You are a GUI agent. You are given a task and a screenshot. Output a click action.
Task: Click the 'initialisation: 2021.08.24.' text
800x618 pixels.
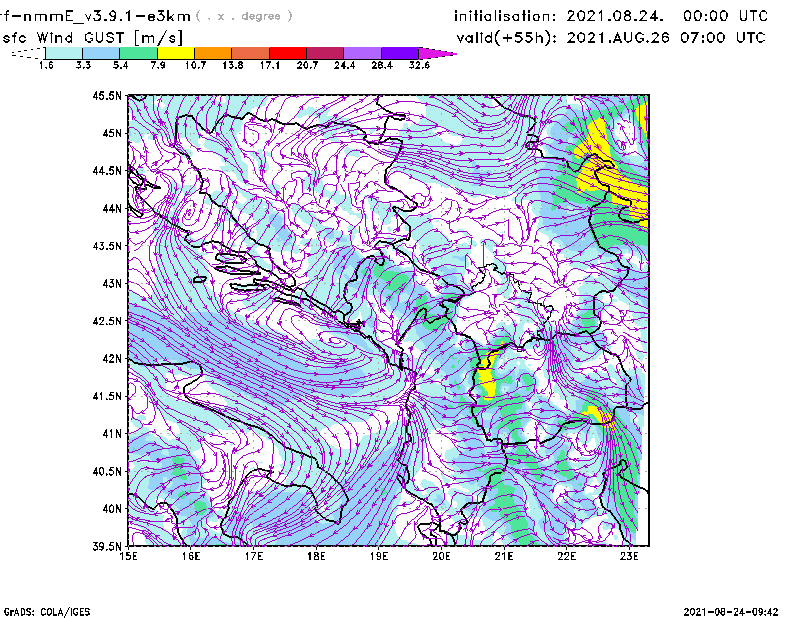click(559, 16)
